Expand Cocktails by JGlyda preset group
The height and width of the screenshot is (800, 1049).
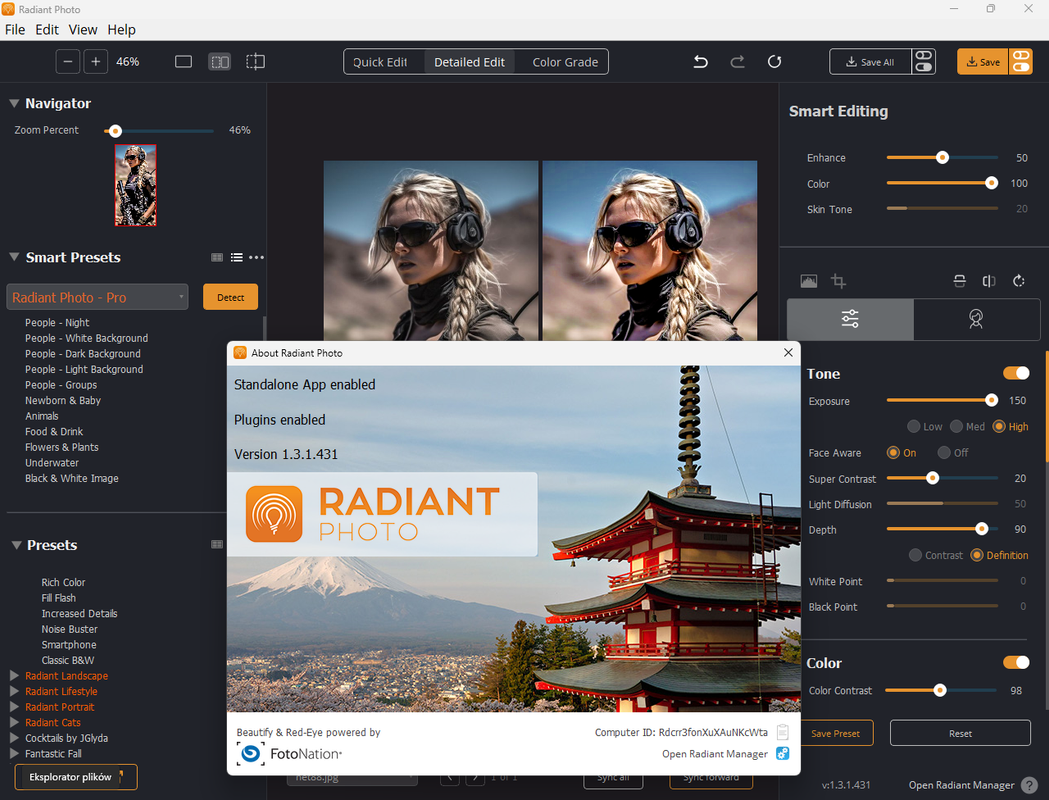14,738
